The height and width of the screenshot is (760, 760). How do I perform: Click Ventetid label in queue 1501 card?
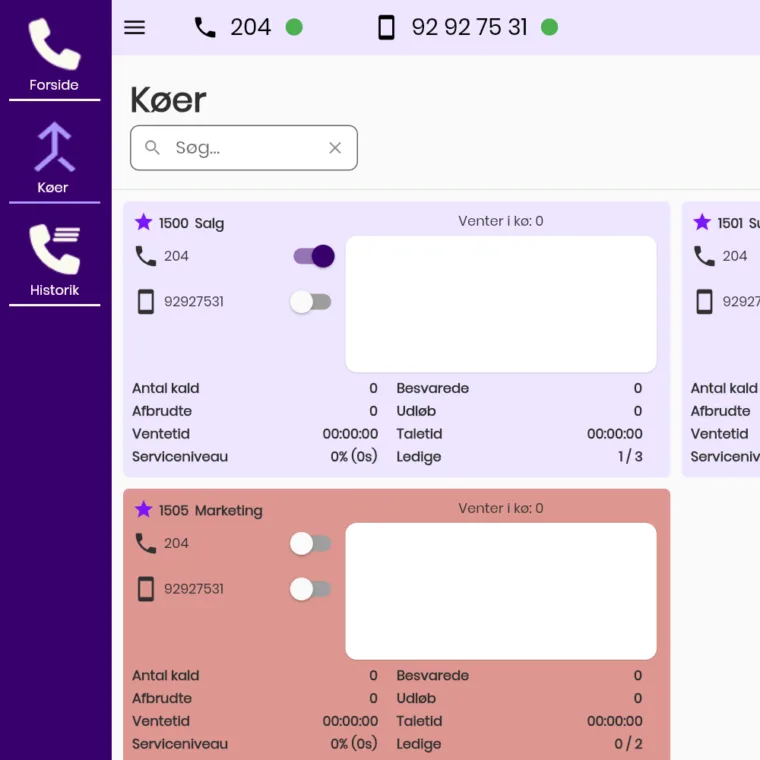719,434
